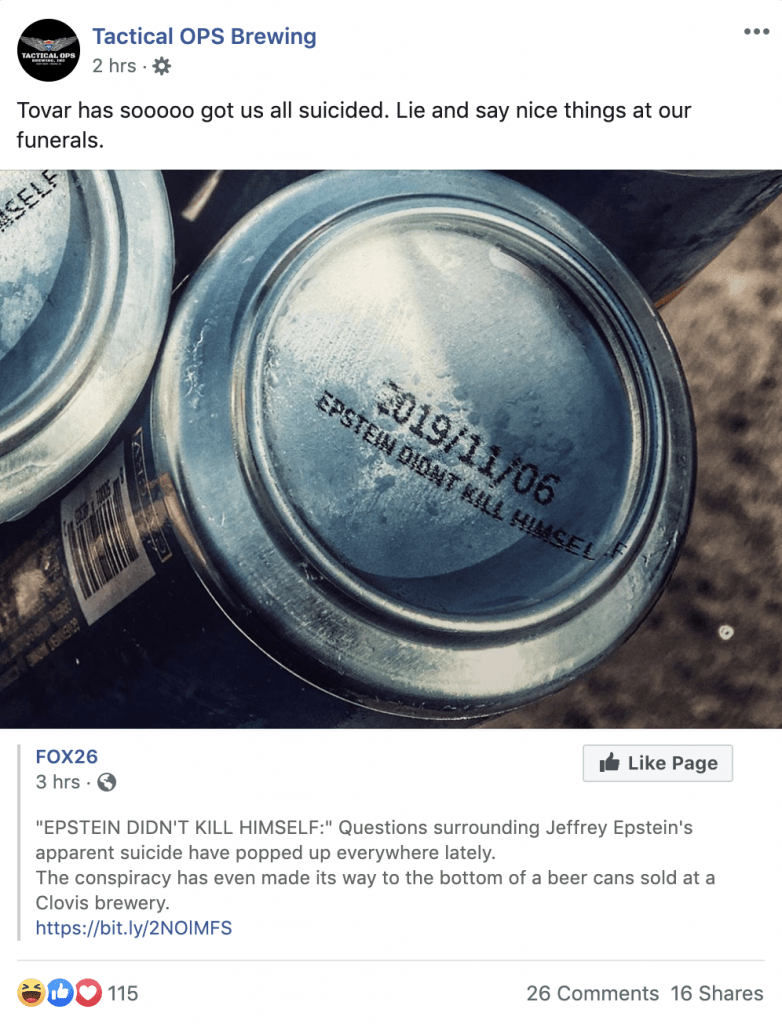Open the FOX26 page link
The height and width of the screenshot is (1024, 782).
pos(67,756)
